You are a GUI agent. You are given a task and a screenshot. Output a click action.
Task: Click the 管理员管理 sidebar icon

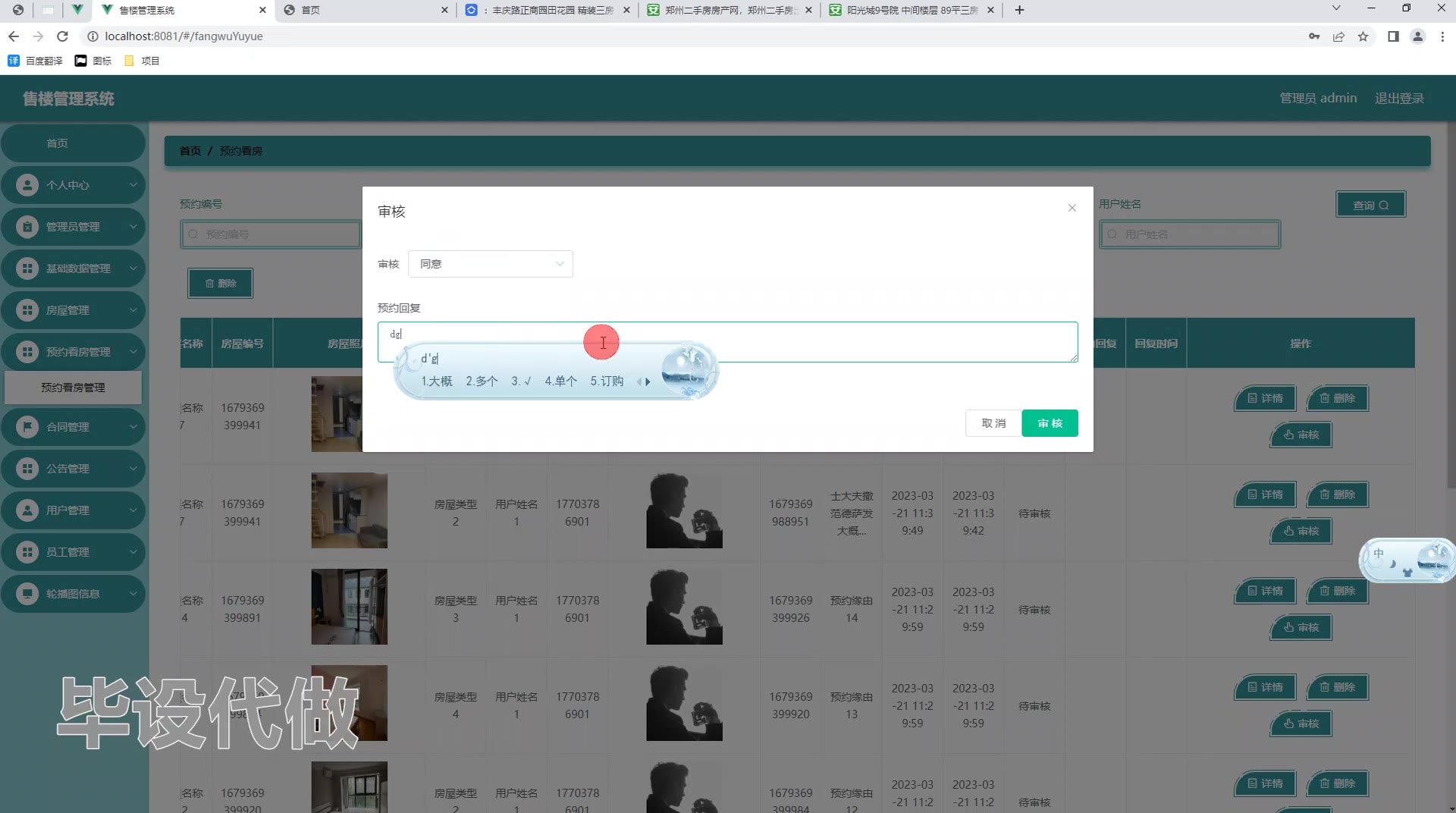(27, 227)
